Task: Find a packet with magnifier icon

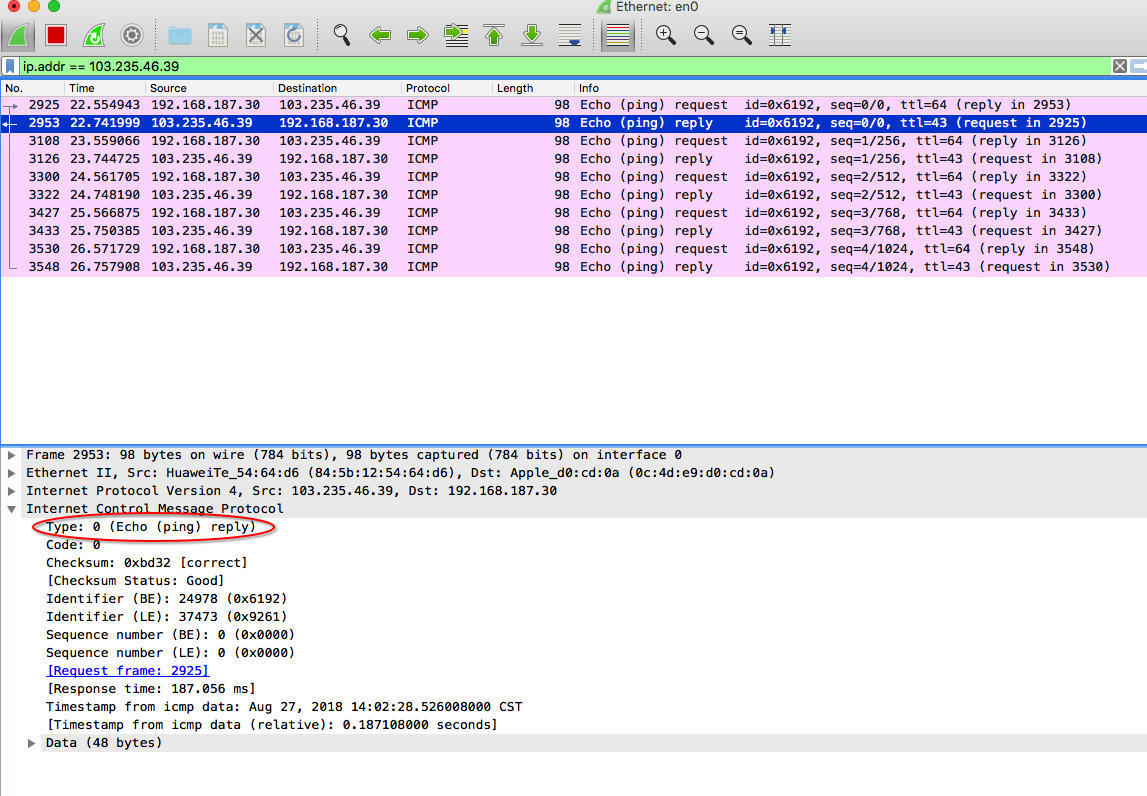Action: click(342, 34)
